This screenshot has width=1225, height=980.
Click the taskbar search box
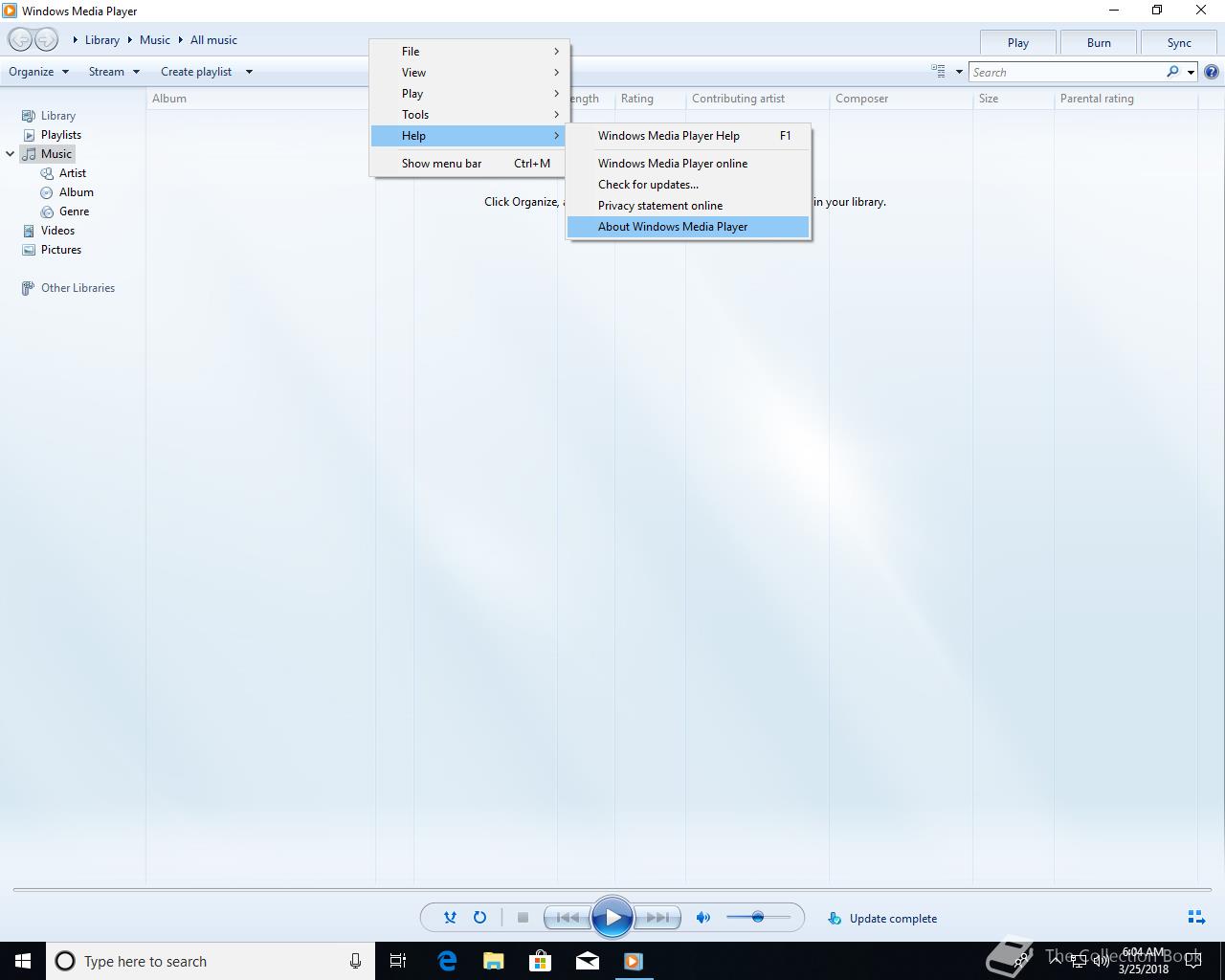pos(211,961)
